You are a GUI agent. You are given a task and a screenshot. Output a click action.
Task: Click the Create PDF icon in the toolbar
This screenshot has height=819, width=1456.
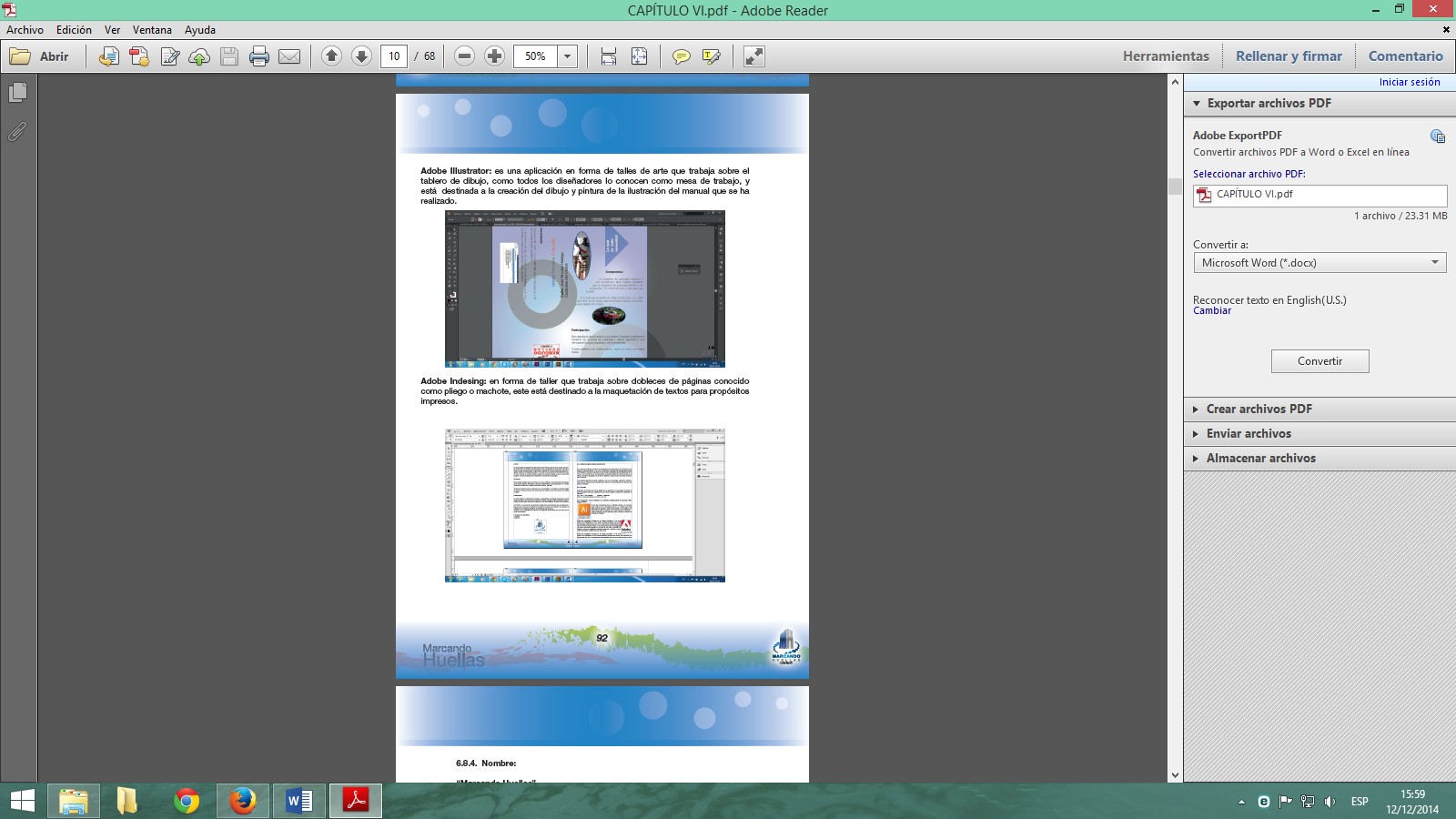(x=138, y=56)
